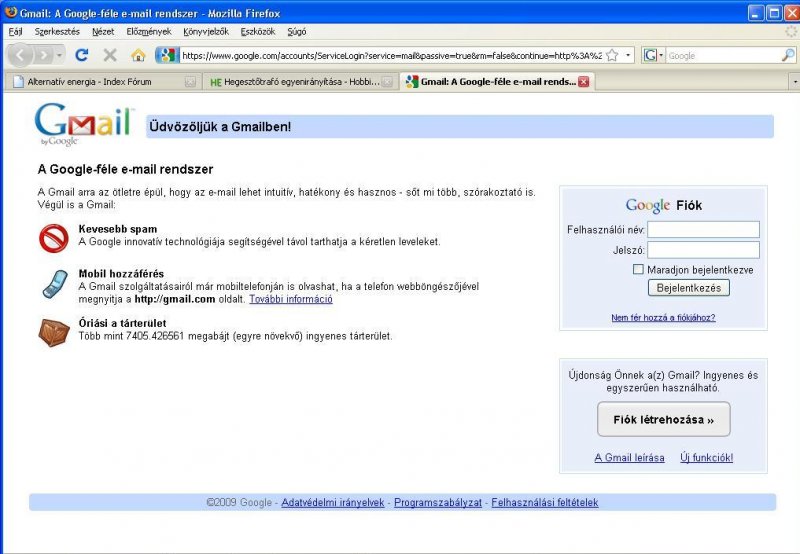Image resolution: width=800 pixels, height=554 pixels.
Task: Click inside the Google search box
Action: 723,56
